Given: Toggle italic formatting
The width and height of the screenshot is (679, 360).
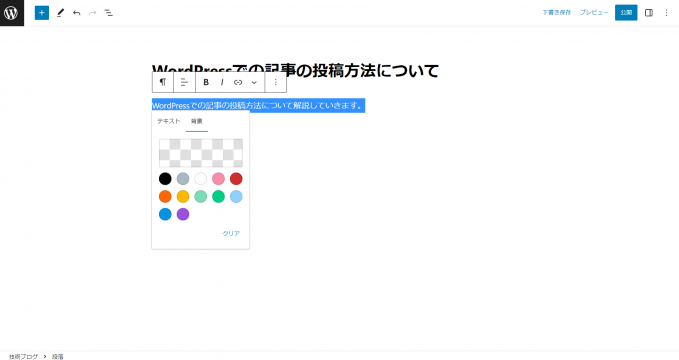Looking at the screenshot, I should [x=222, y=82].
